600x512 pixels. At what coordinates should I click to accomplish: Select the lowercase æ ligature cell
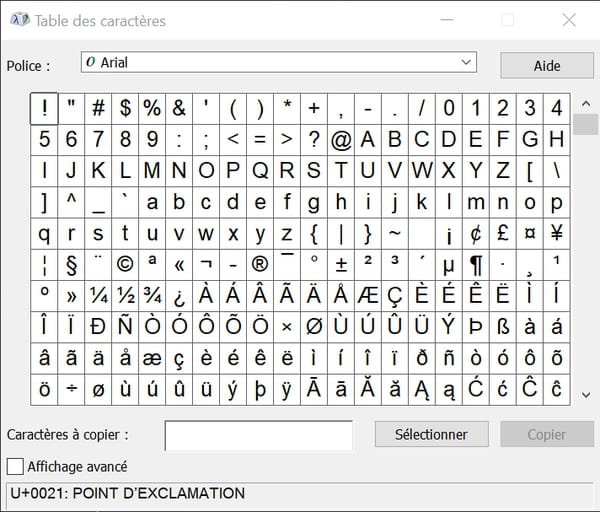(152, 359)
